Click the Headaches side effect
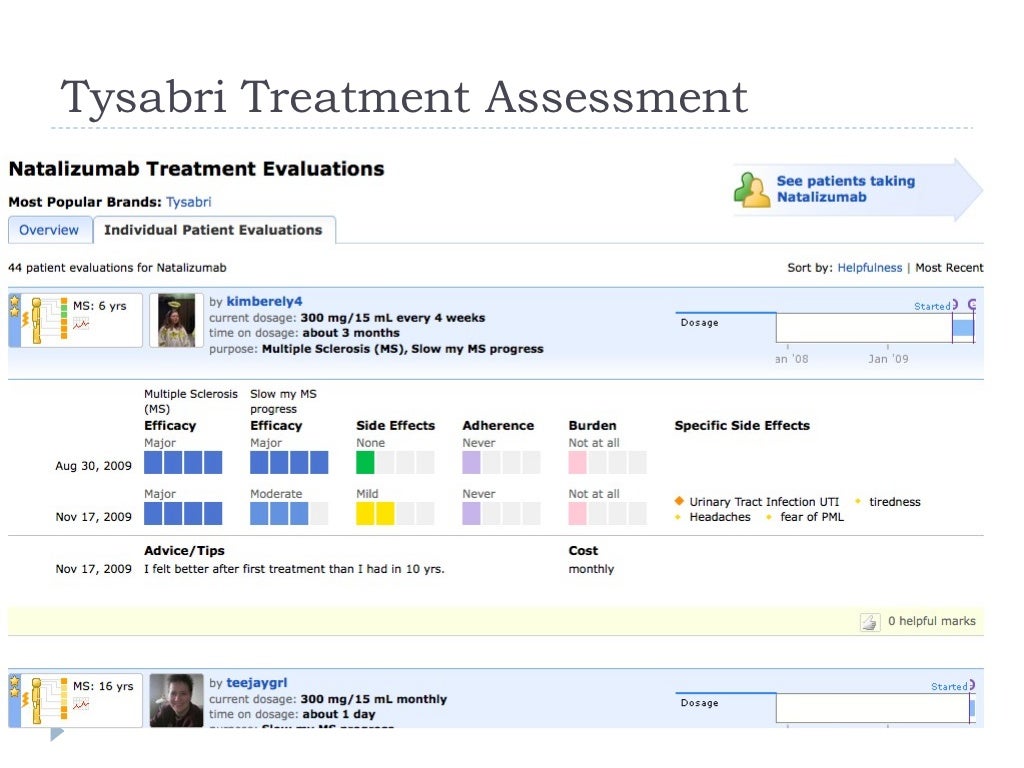The image size is (1024, 768). point(720,517)
